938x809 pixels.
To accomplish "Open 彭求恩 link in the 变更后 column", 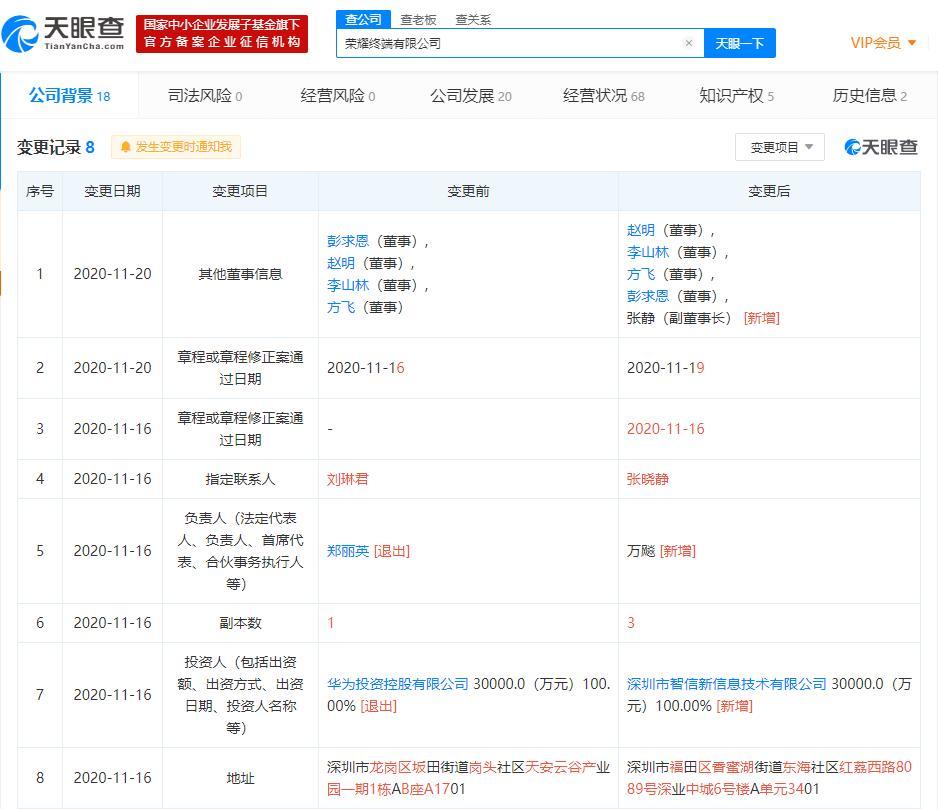I will [x=648, y=296].
